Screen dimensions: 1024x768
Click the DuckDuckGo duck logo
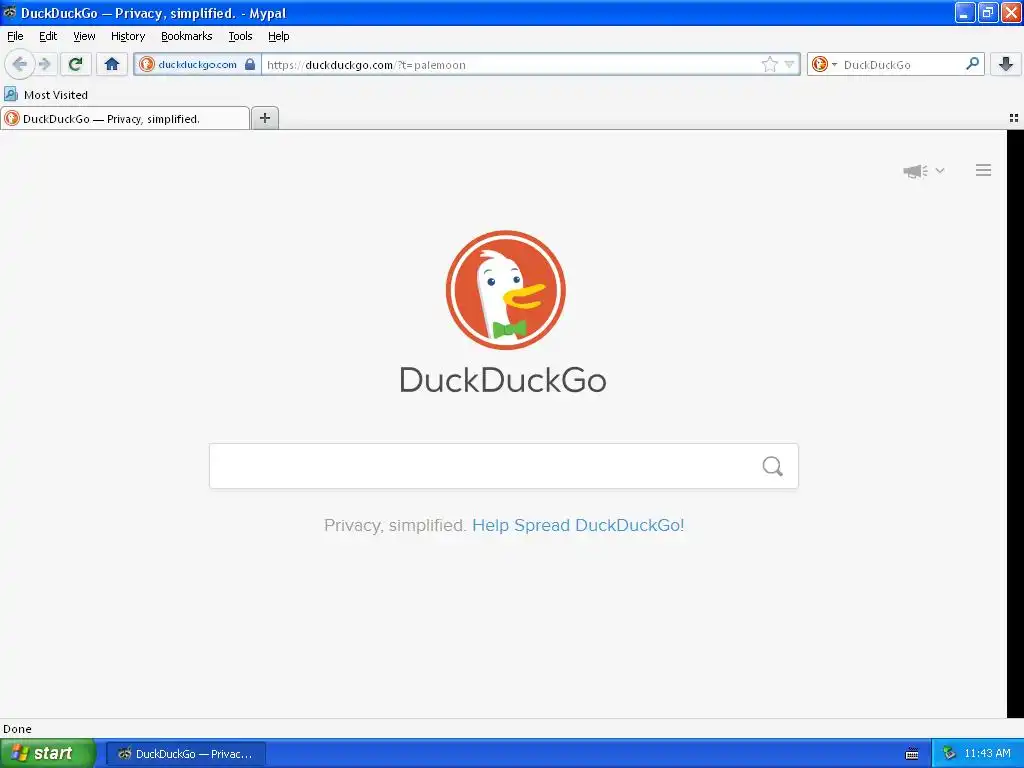(x=505, y=290)
